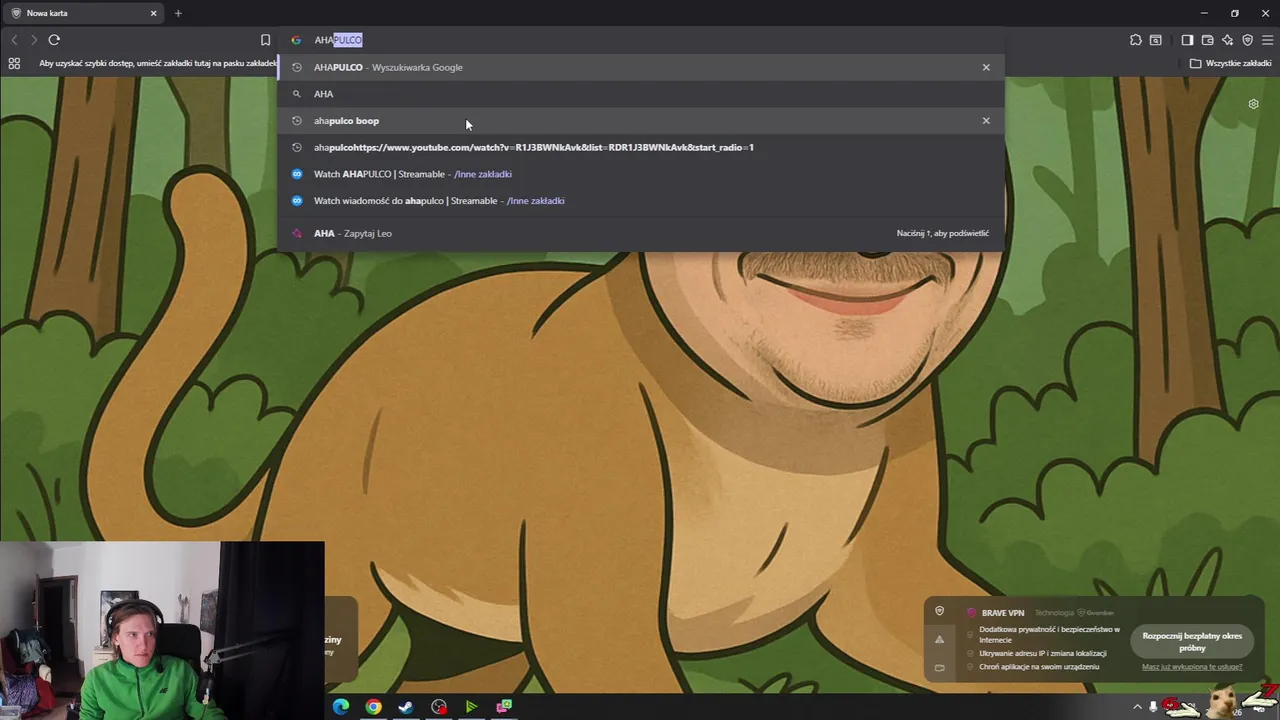Click the webcam overlay video
The image size is (1280, 720).
click(162, 631)
